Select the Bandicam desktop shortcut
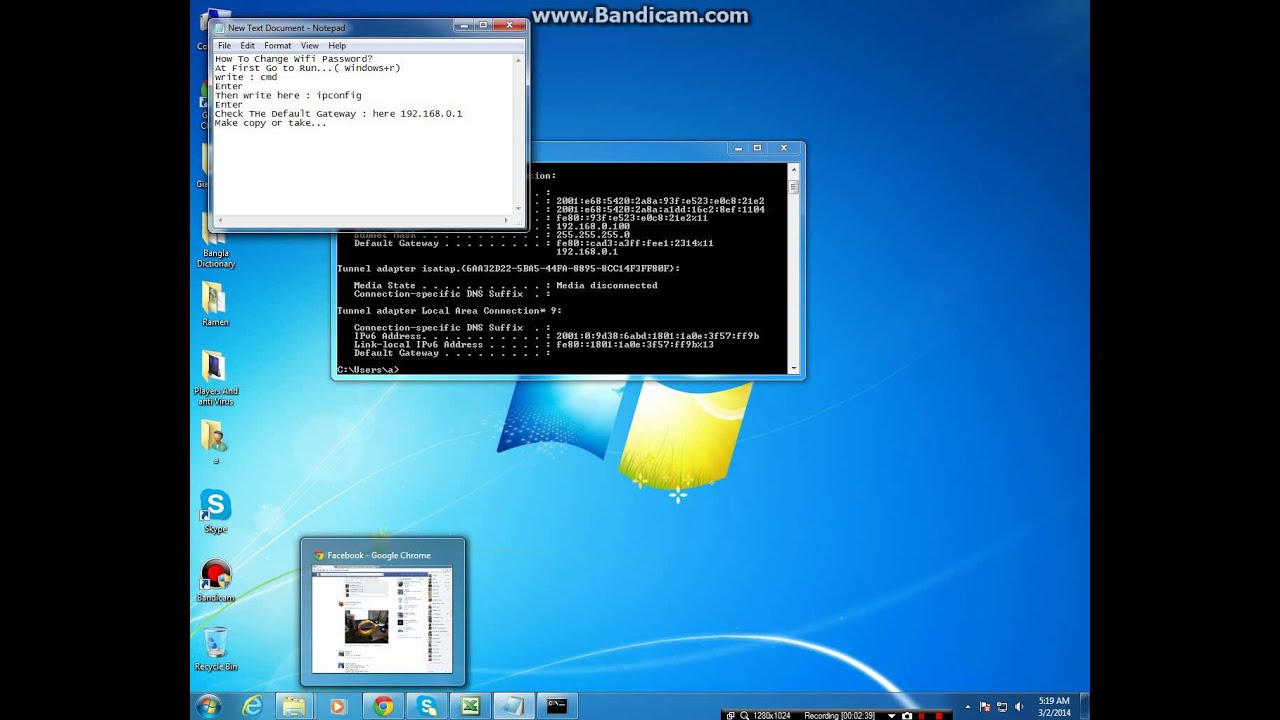Image resolution: width=1280 pixels, height=720 pixels. point(215,581)
